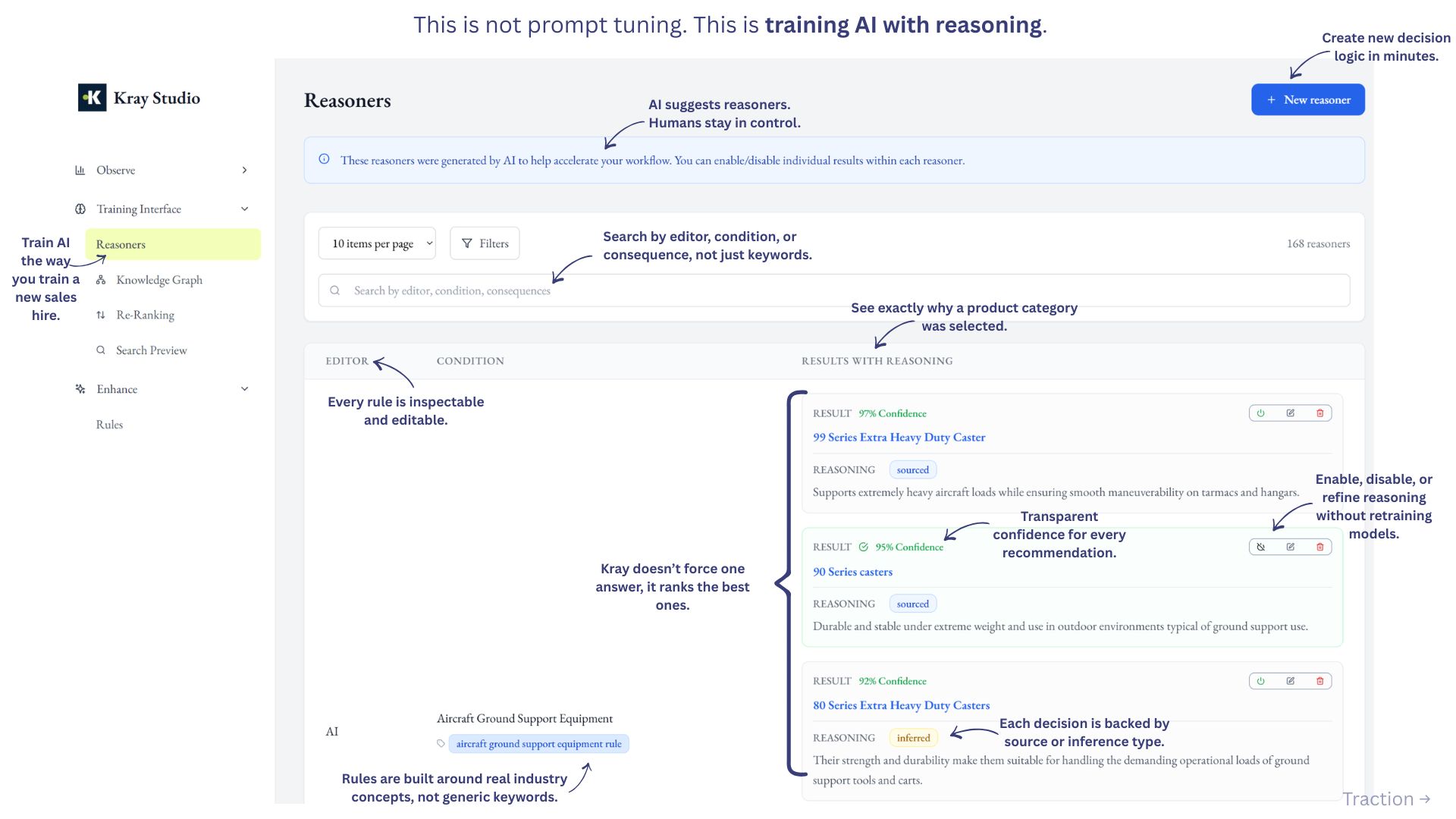Click the Enhance sparkles icon in the sidebar
Image resolution: width=1456 pixels, height=819 pixels.
pos(81,389)
